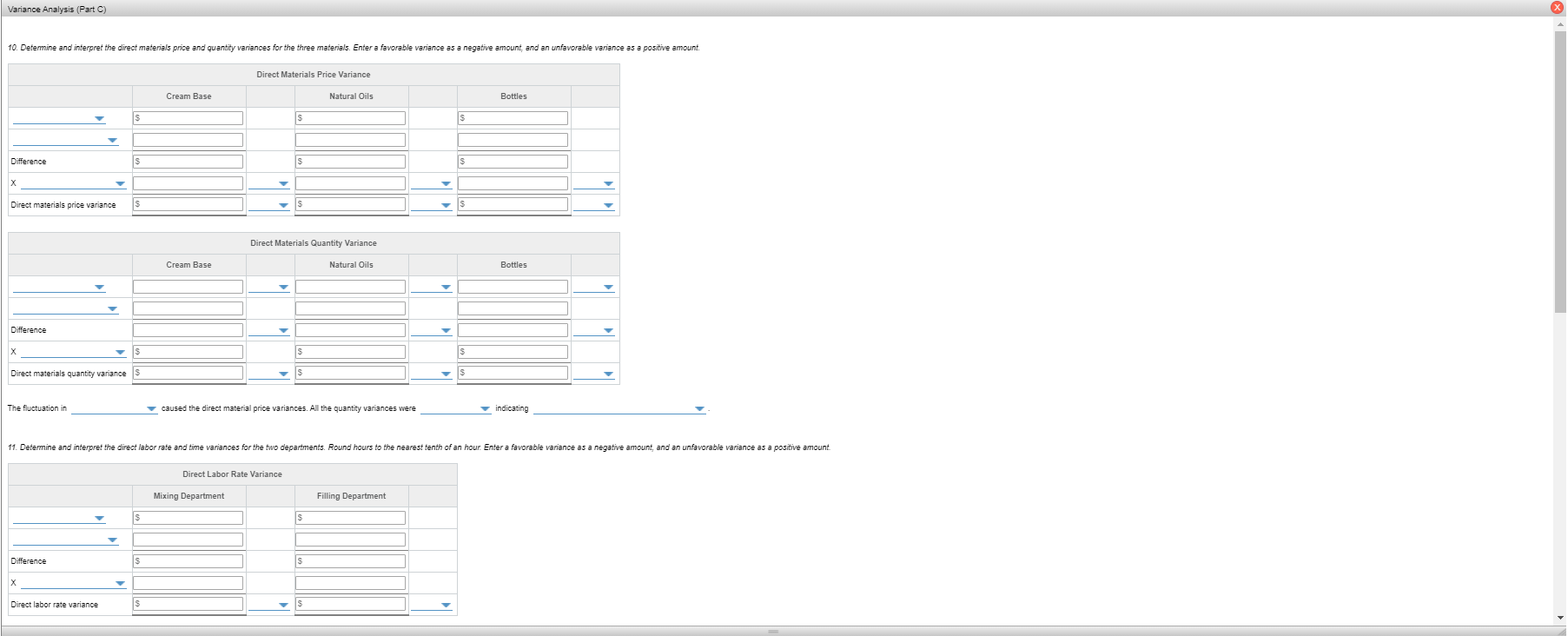Open second row label dropdown in Labor Rate table
Image resolution: width=1568 pixels, height=636 pixels.
(x=66, y=540)
